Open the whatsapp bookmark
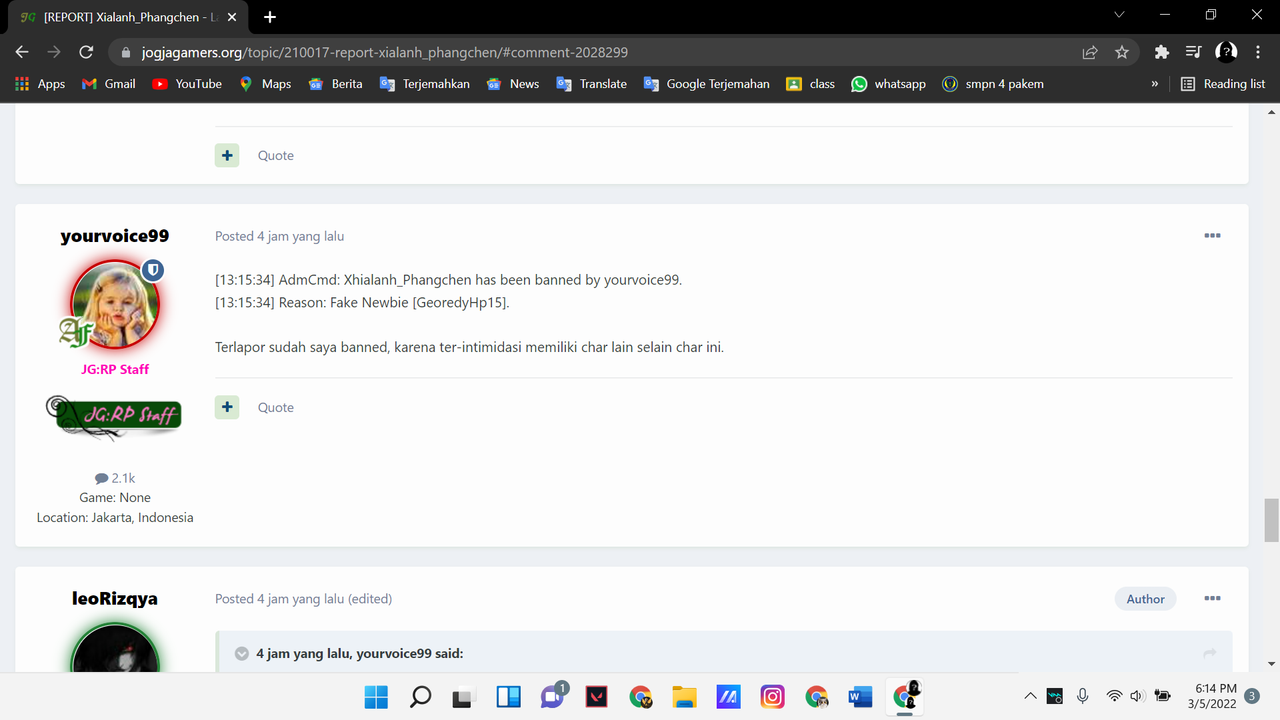This screenshot has width=1280, height=720. tap(889, 84)
